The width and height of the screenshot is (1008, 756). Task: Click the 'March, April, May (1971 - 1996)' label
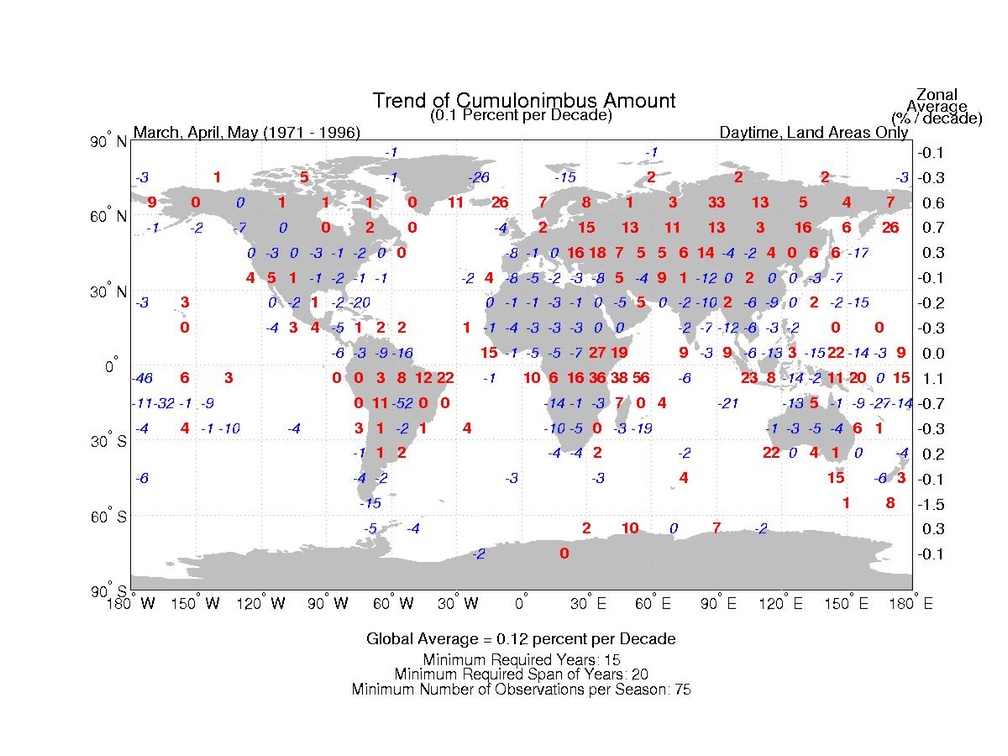pos(247,133)
